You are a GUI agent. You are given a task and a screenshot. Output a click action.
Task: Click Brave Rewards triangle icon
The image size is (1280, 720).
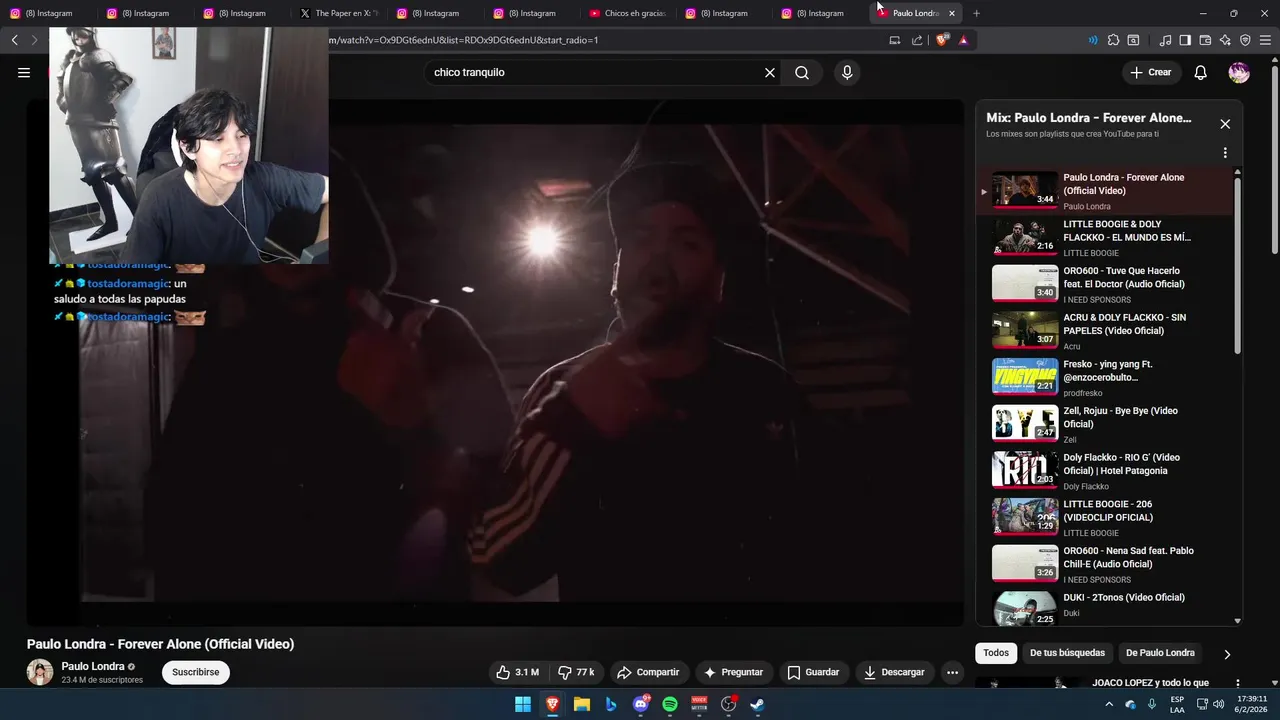click(963, 40)
